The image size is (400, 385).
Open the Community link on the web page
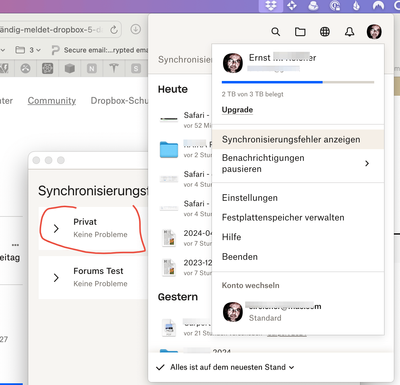click(52, 101)
